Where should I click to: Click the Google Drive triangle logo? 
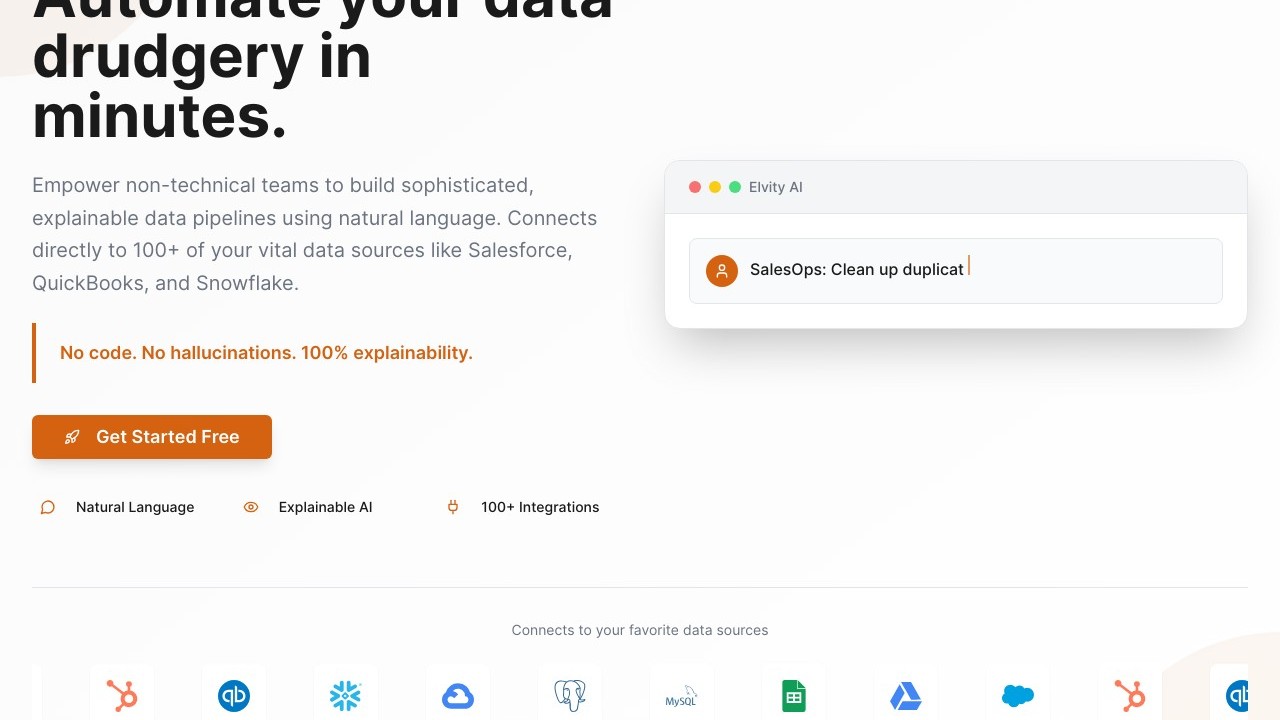906,696
